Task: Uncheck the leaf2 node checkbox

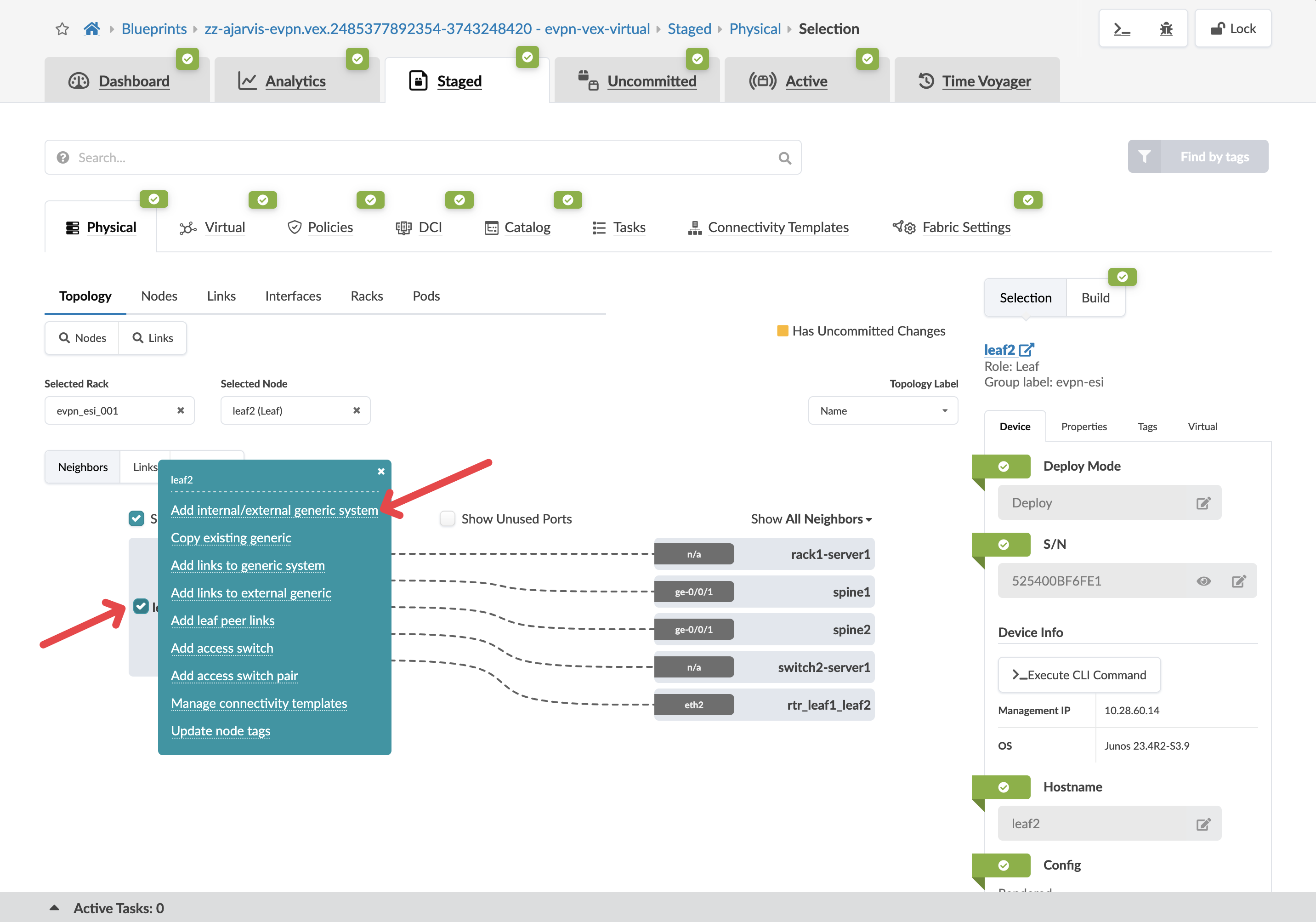Action: pyautogui.click(x=141, y=606)
